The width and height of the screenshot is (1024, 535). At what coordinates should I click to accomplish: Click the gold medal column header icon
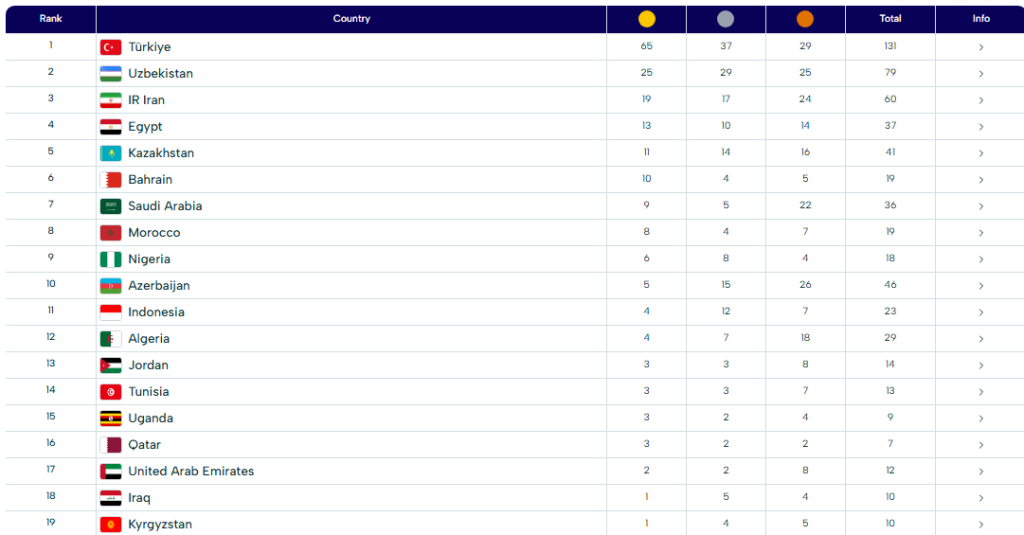tap(646, 19)
